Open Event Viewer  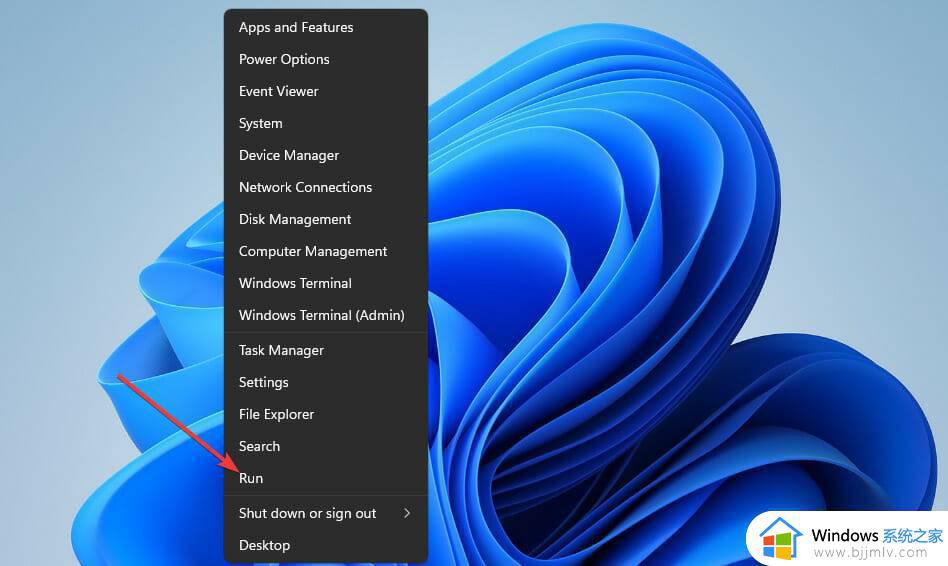326,91
